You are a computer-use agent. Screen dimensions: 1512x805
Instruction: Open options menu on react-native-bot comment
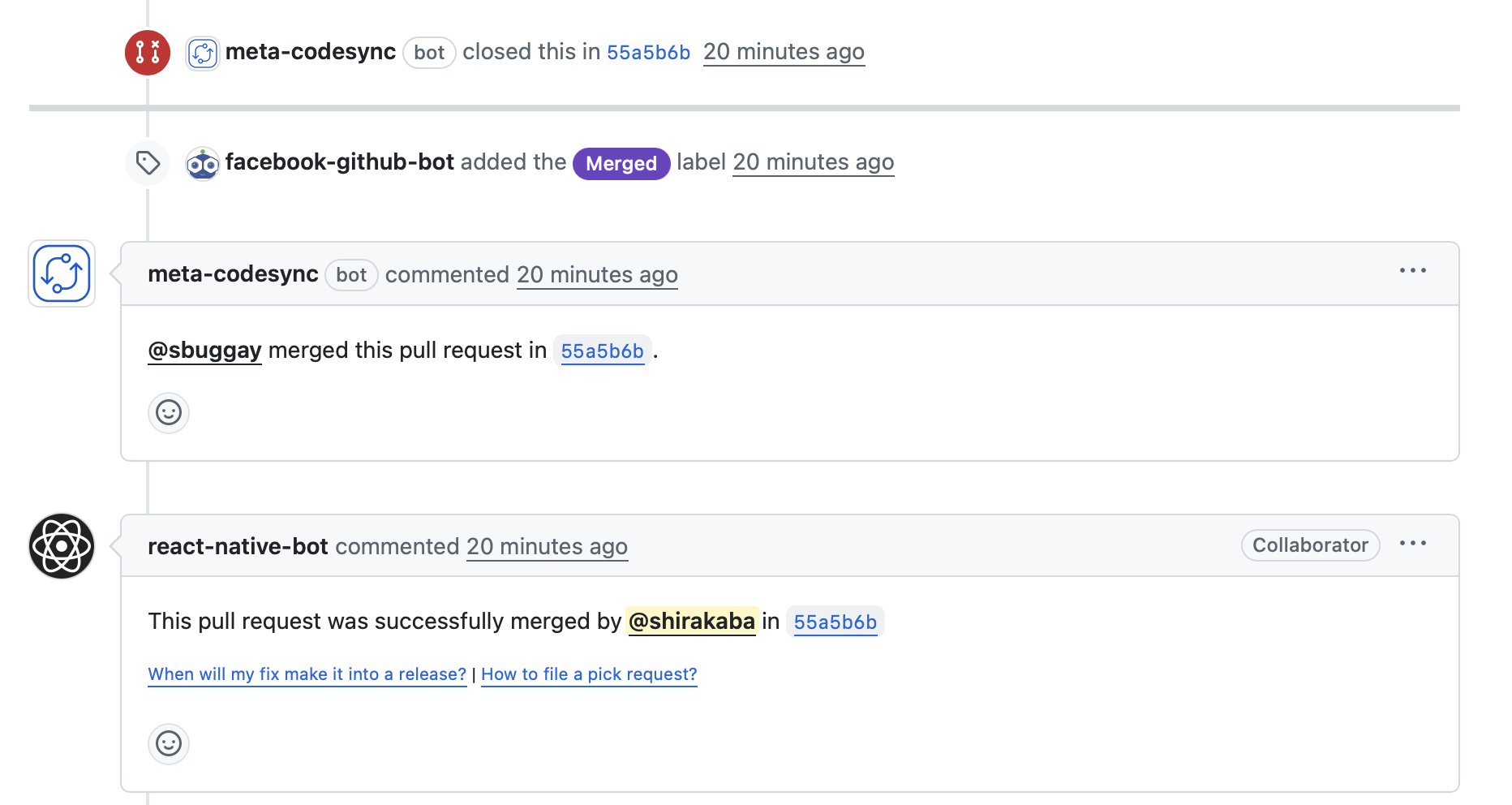tap(1413, 544)
